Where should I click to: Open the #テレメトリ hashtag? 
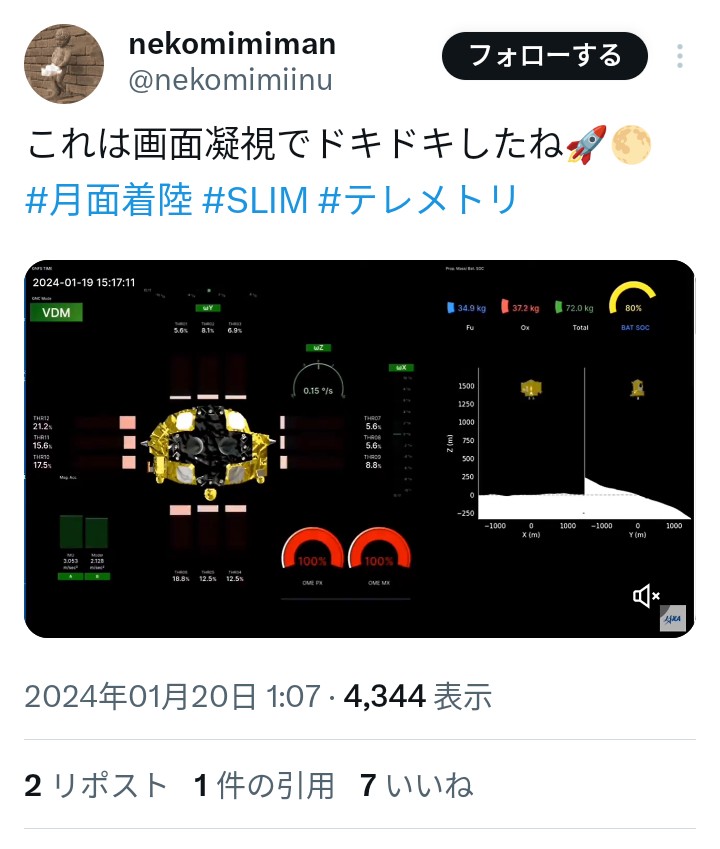point(418,200)
